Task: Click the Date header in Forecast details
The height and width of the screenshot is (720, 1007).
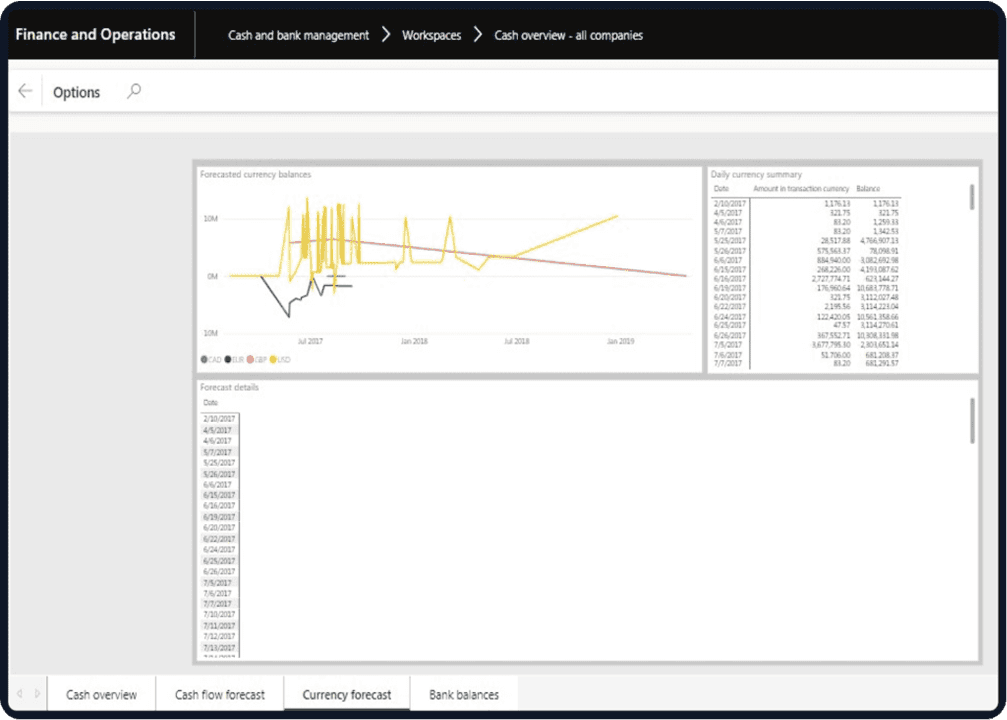Action: 211,403
